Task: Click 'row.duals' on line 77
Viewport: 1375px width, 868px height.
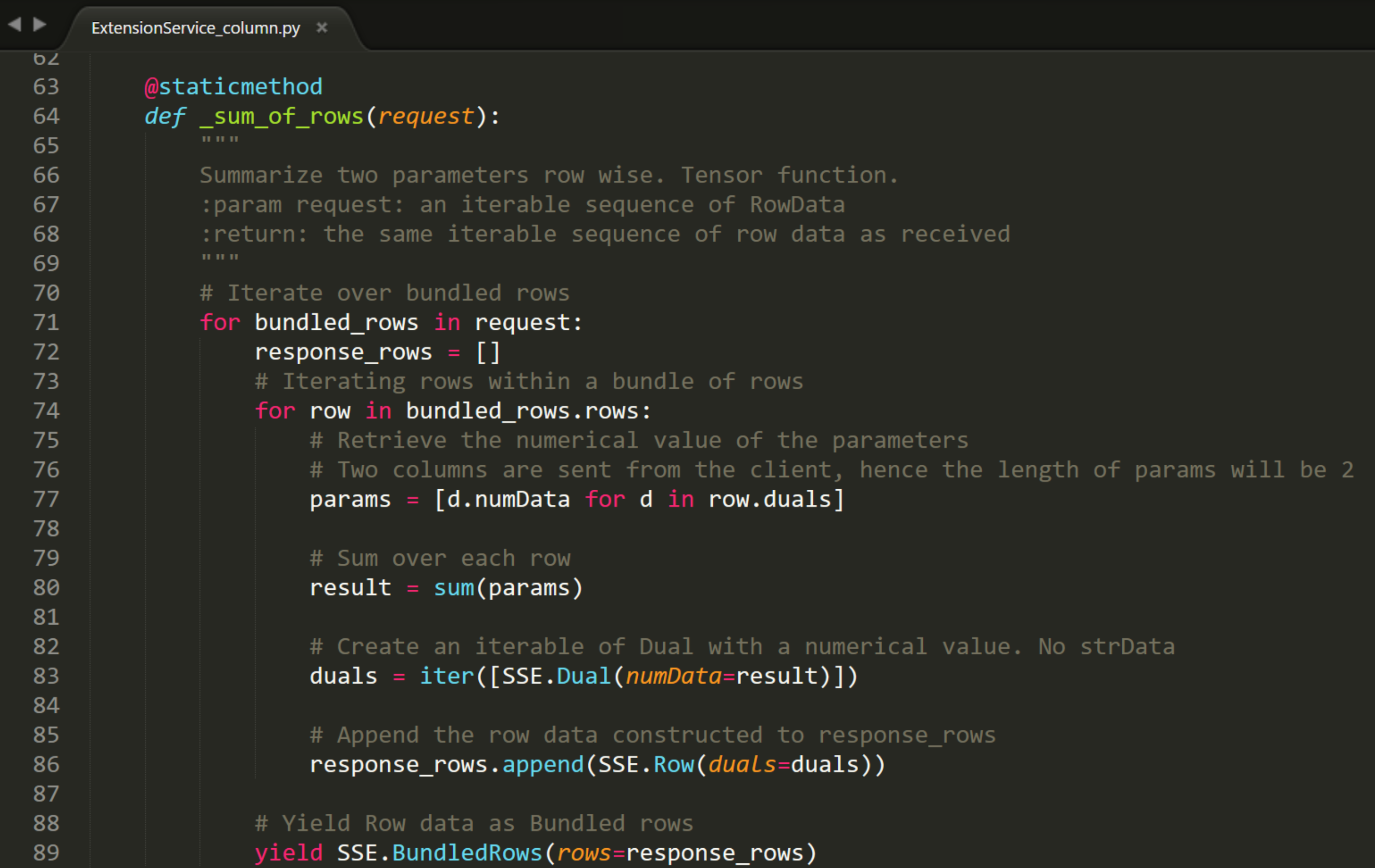Action: (x=770, y=500)
